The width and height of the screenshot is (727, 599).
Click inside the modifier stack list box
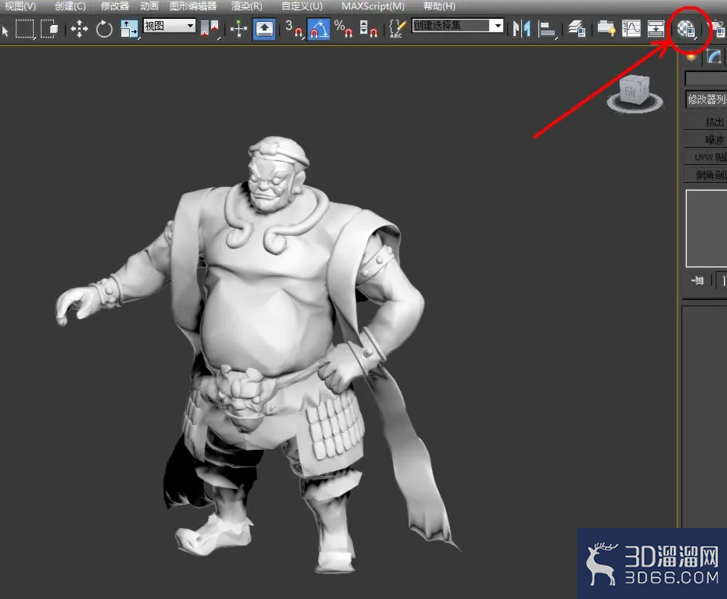click(x=707, y=228)
